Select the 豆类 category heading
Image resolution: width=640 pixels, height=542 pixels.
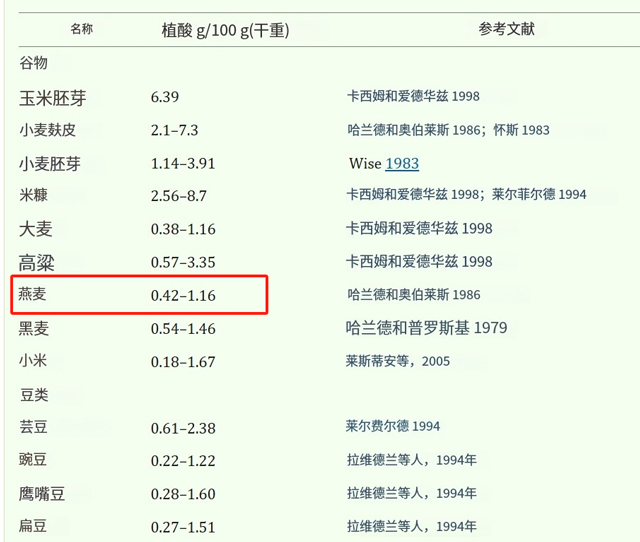[x=34, y=394]
